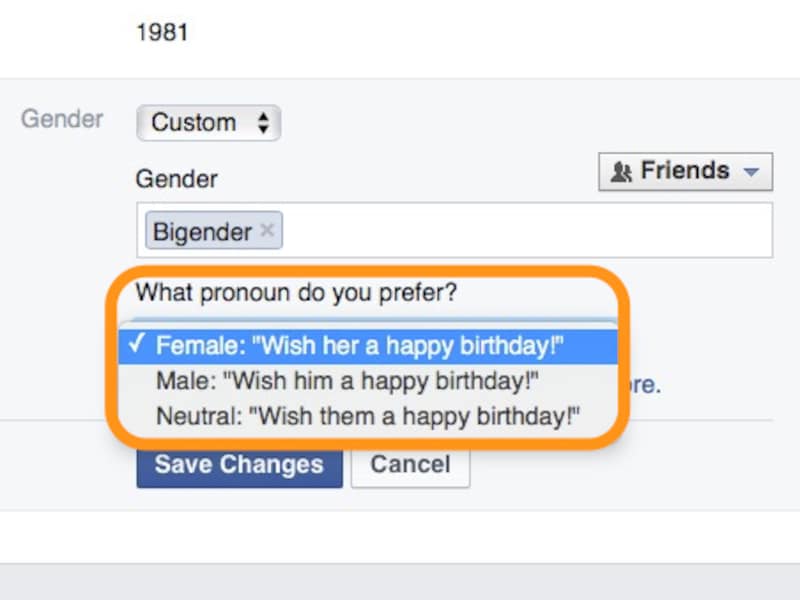Screen dimensions: 800x600
Task: Click the Cancel button
Action: coord(410,465)
